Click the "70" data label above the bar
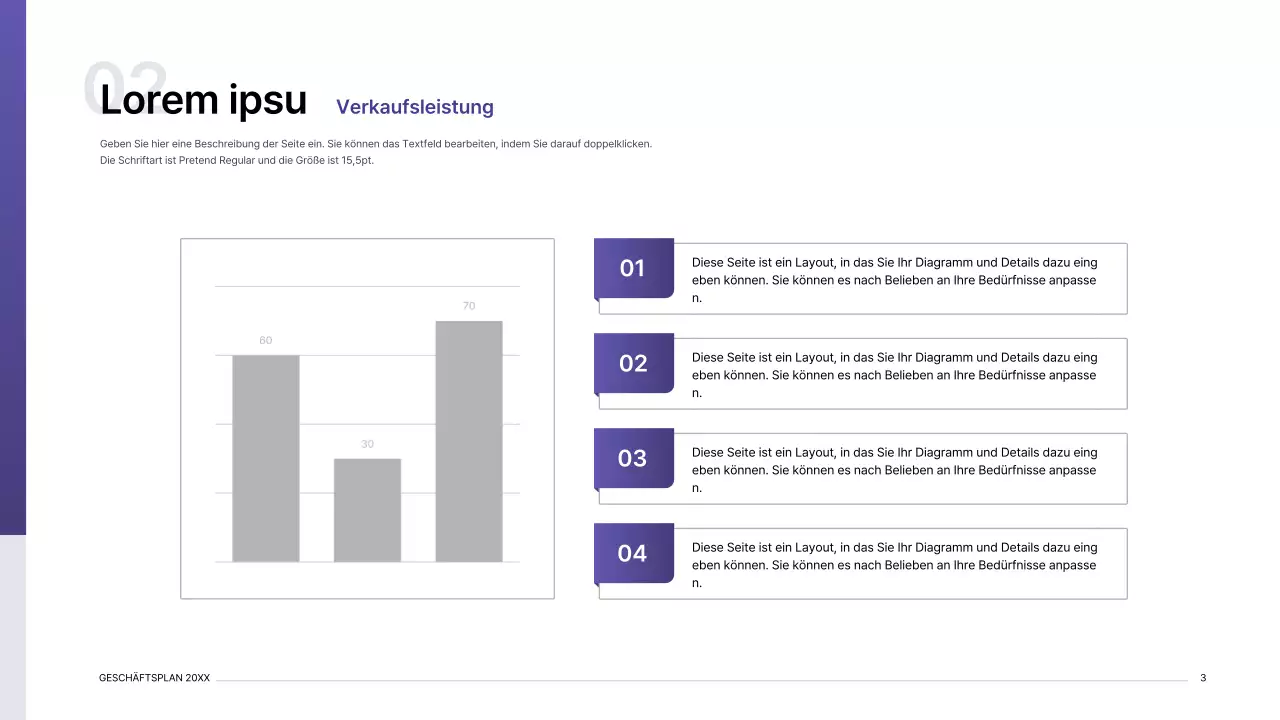The image size is (1280, 720). (x=469, y=306)
